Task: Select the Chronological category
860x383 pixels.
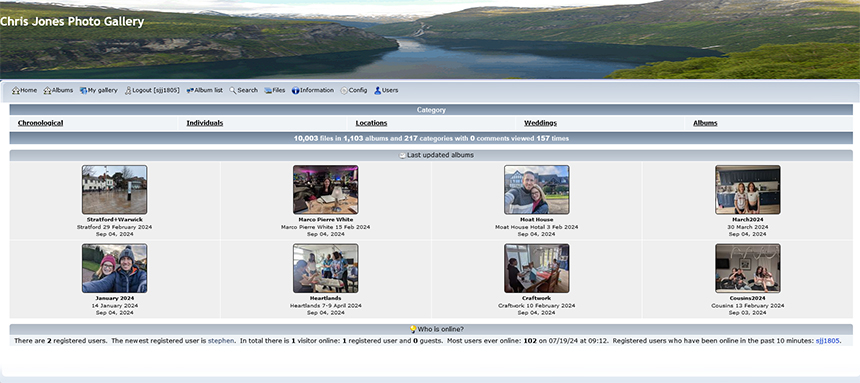Action: [x=41, y=123]
